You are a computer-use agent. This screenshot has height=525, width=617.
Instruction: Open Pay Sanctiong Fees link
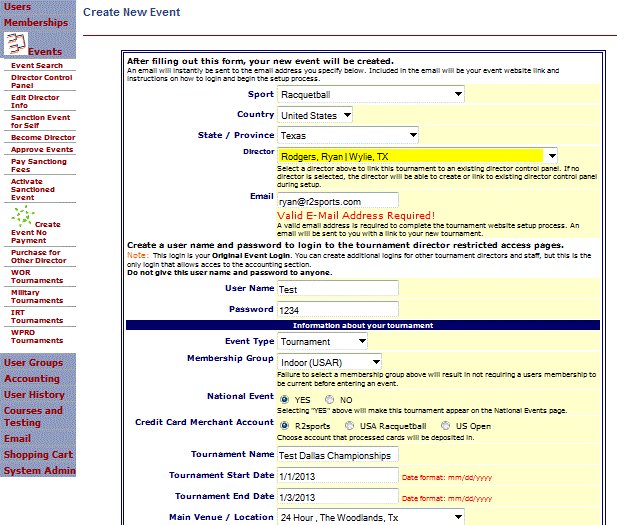click(39, 165)
